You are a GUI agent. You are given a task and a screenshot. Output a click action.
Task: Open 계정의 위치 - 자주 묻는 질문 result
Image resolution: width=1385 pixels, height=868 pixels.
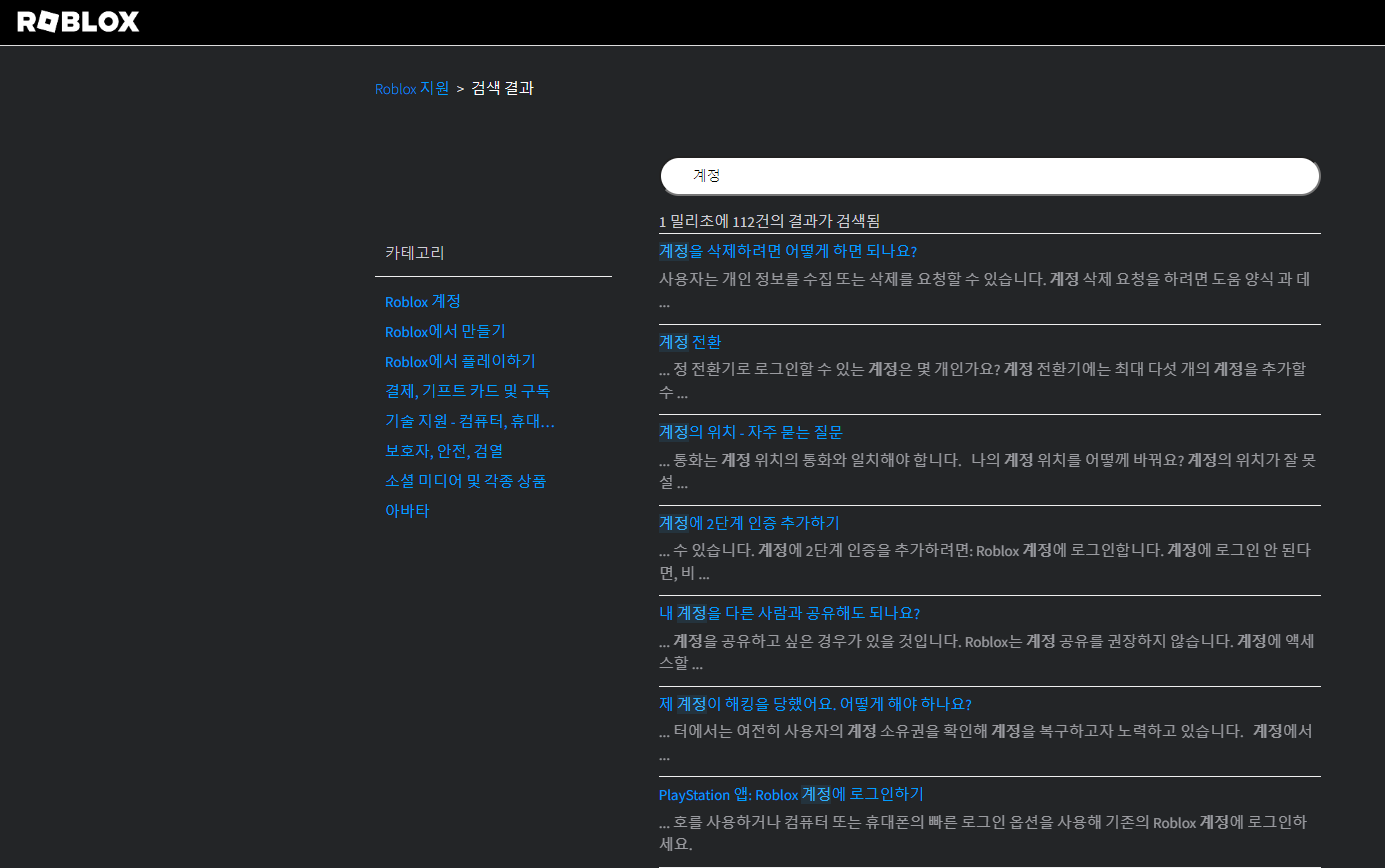(x=751, y=432)
